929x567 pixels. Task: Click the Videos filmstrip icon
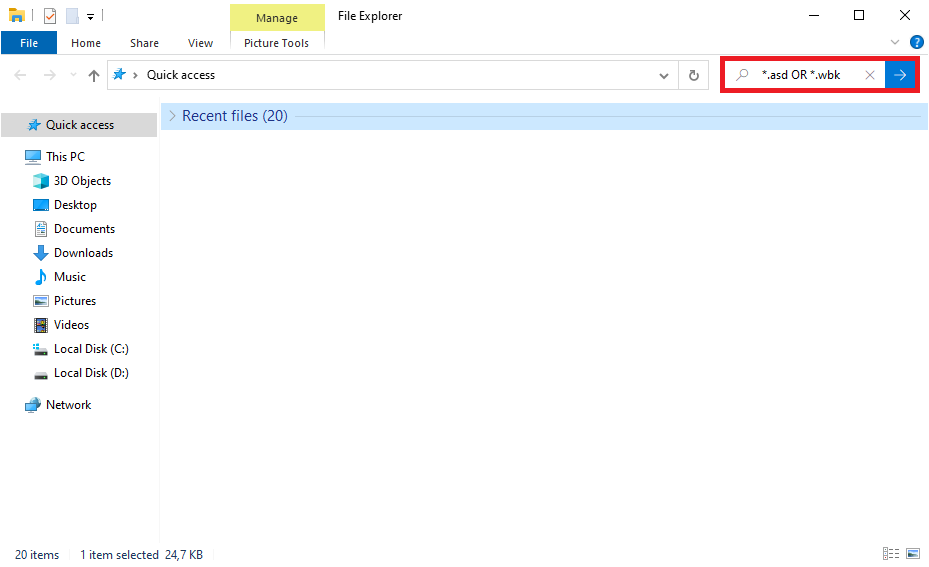[x=41, y=325]
